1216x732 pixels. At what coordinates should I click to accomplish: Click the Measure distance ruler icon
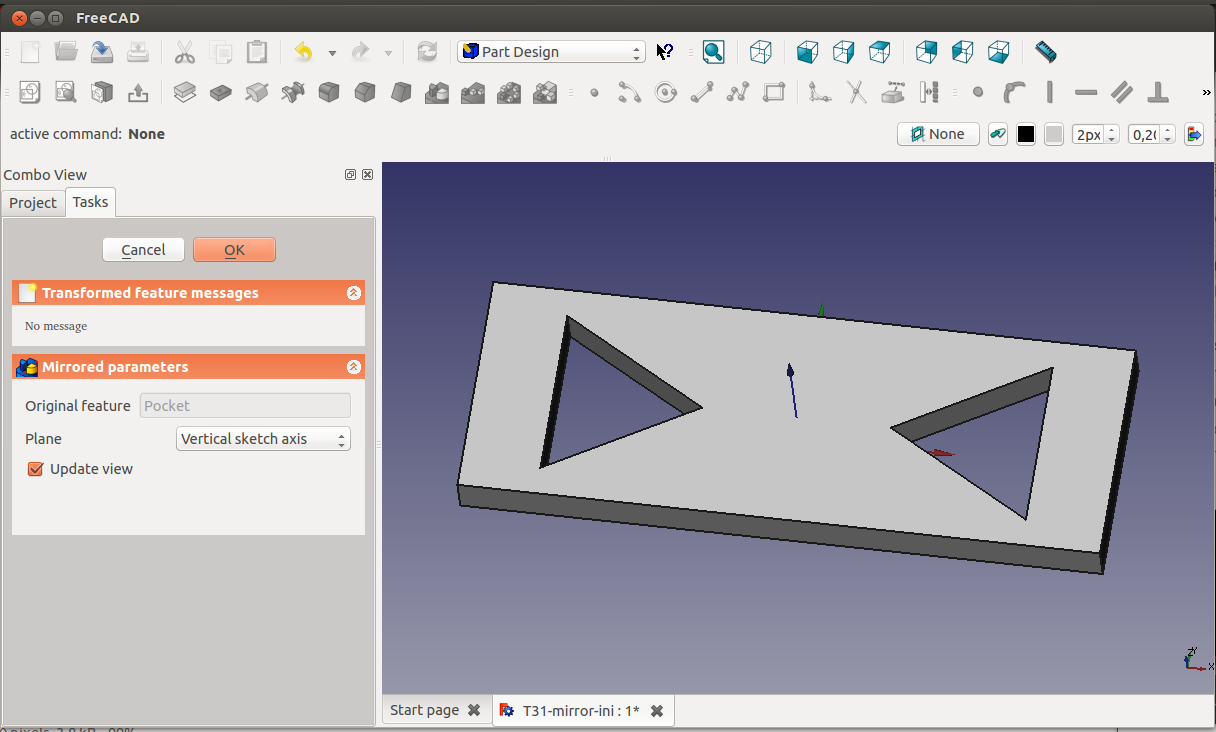tap(1045, 52)
